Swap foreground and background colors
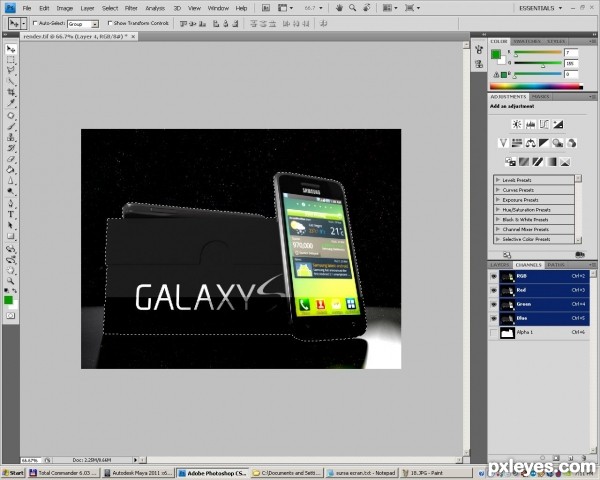Image resolution: width=600 pixels, height=480 pixels. tap(14, 291)
